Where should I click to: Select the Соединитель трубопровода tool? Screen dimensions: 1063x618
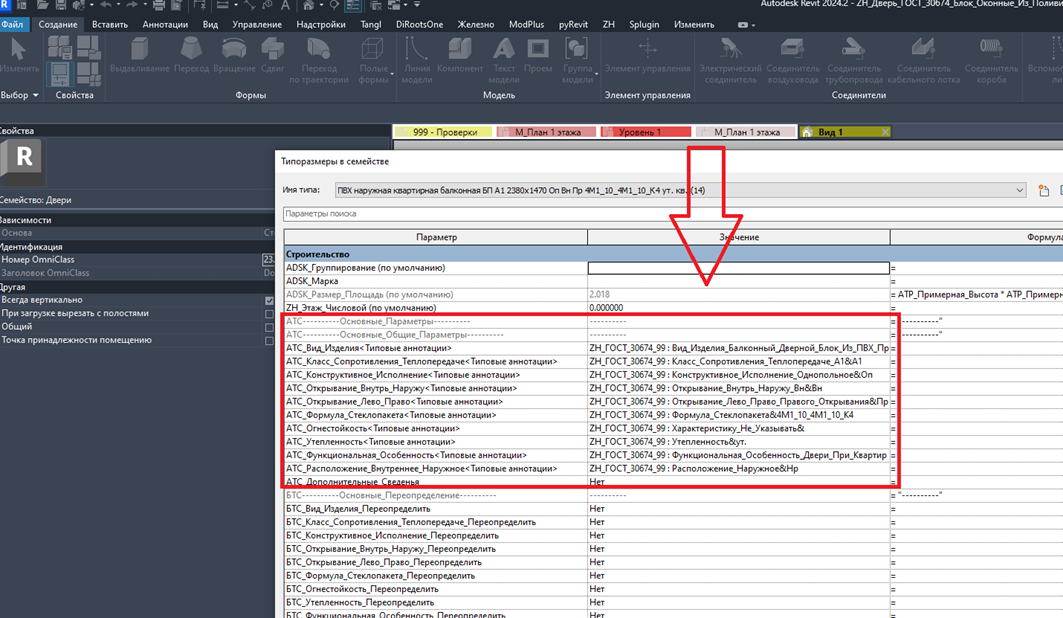(854, 60)
